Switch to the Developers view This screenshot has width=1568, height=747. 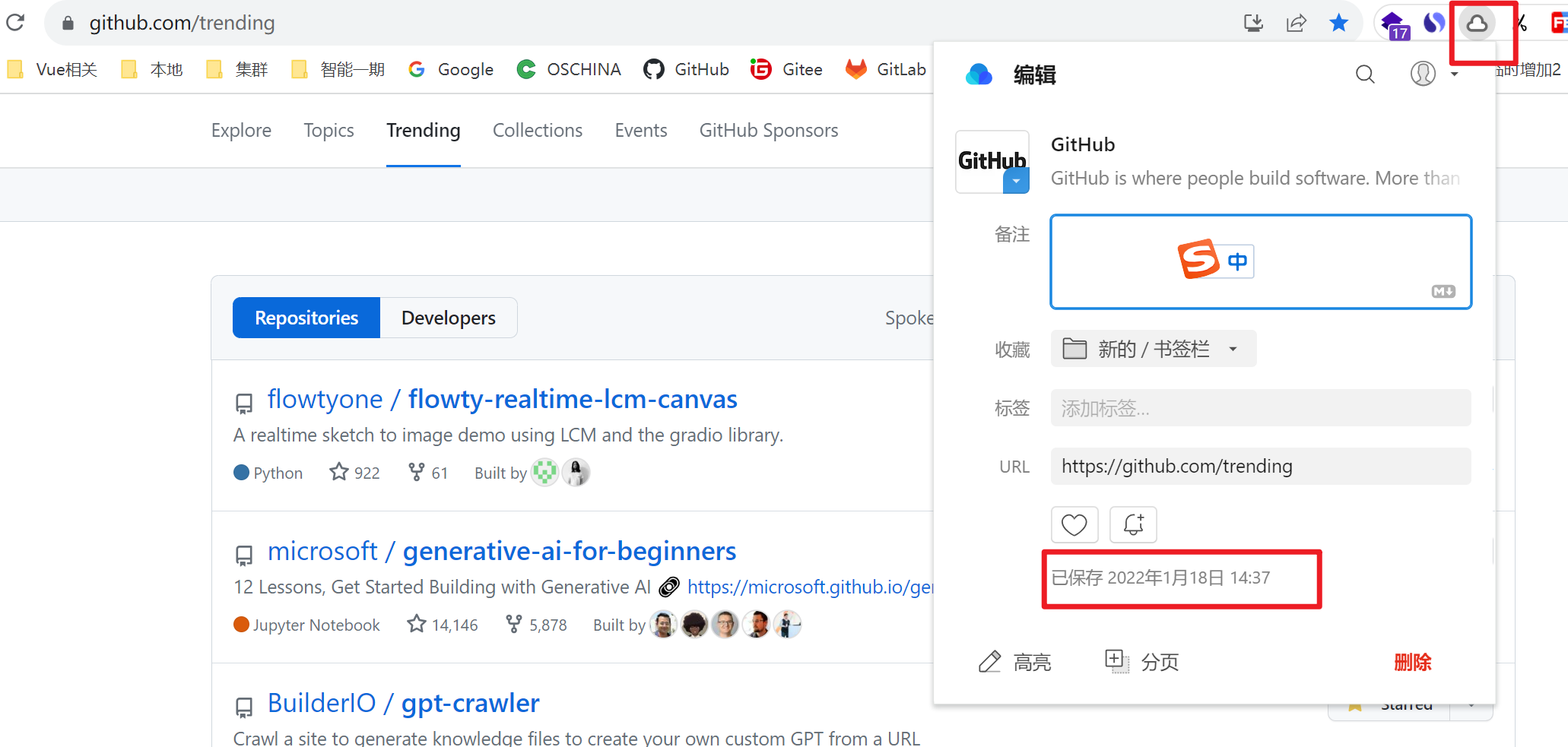coord(448,318)
